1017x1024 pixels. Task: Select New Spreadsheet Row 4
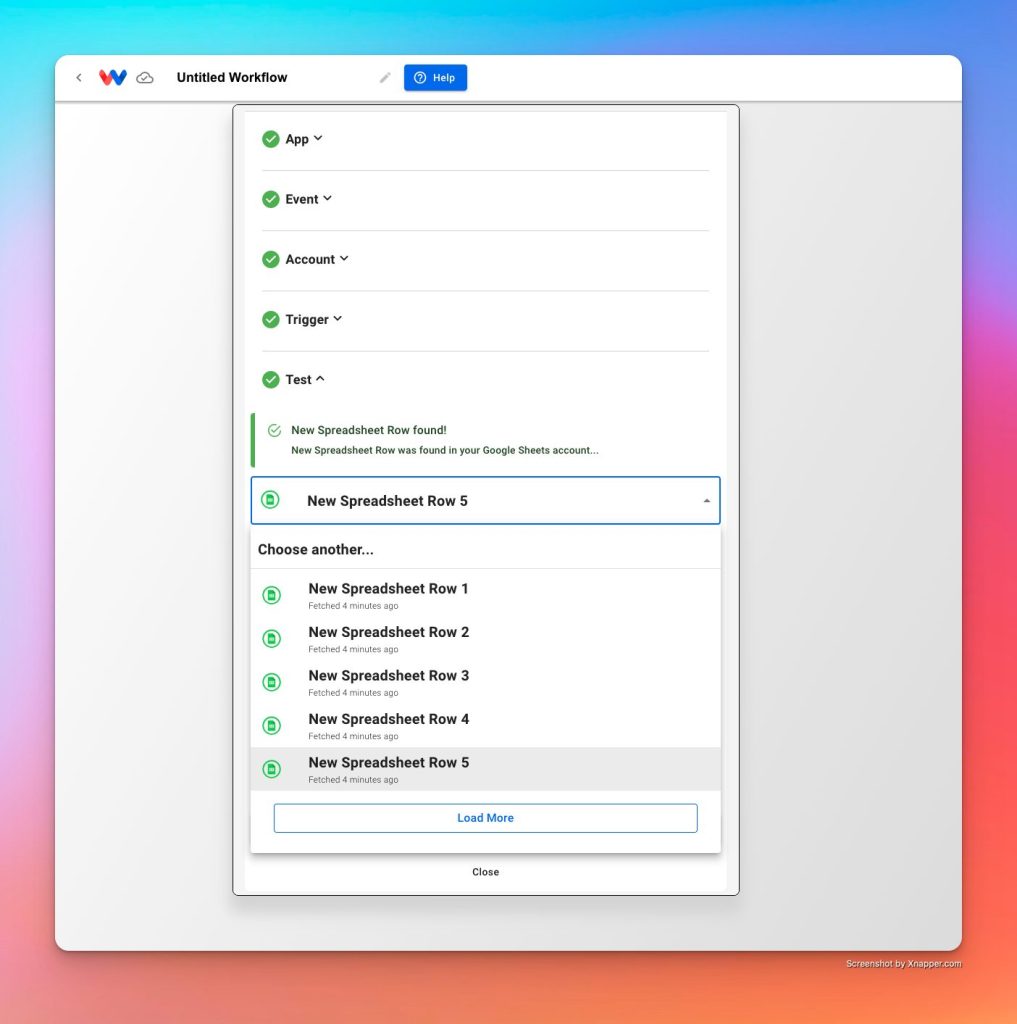coord(485,726)
